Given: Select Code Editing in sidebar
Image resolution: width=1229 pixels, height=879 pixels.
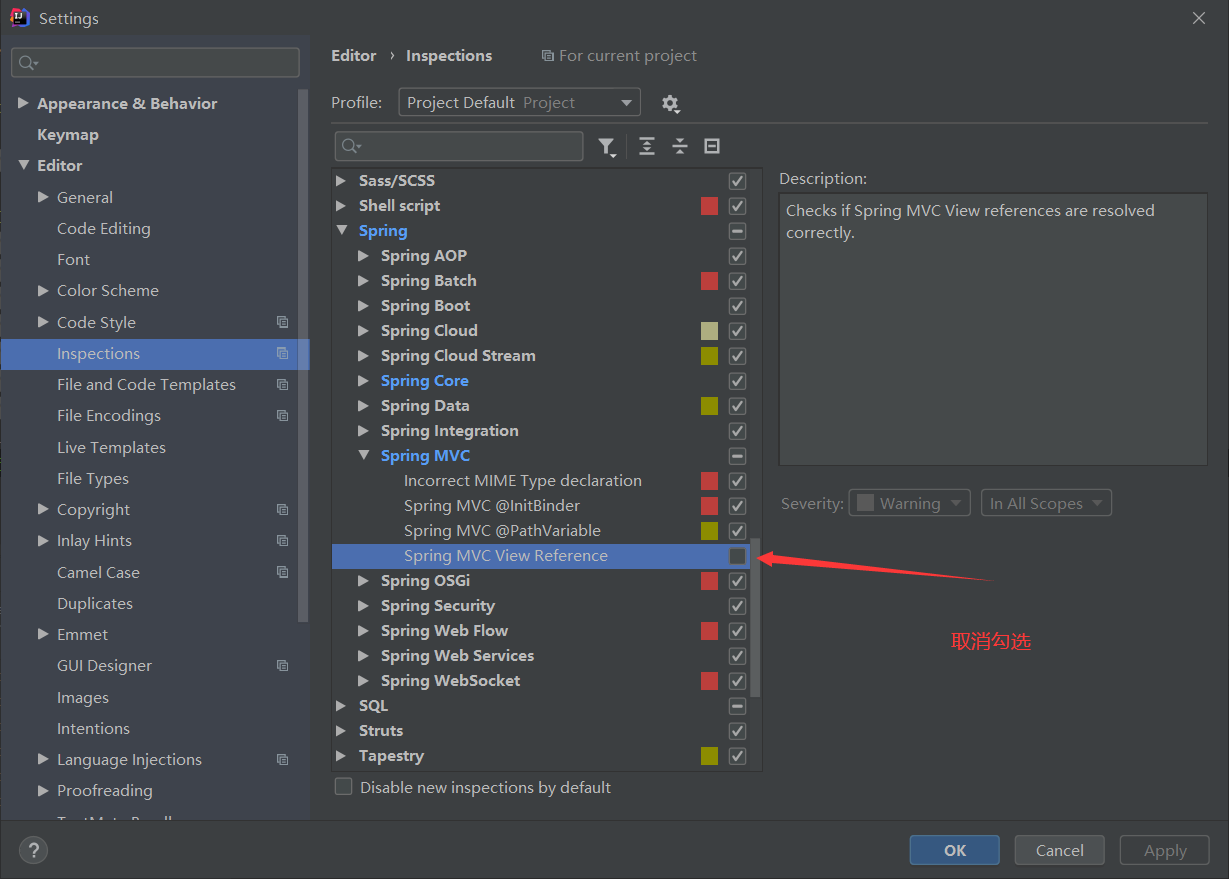Looking at the screenshot, I should pyautogui.click(x=104, y=228).
